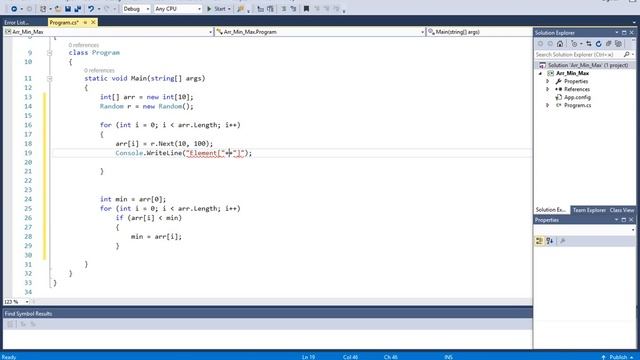Switch to the Error List tab
This screenshot has height=360, width=640.
16,22
